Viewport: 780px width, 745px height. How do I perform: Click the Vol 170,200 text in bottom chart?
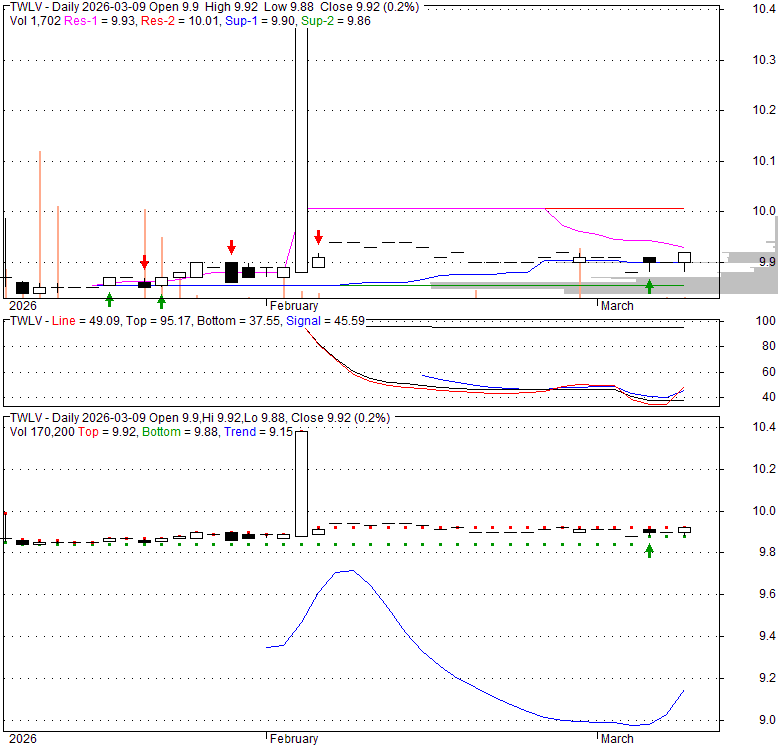click(42, 431)
